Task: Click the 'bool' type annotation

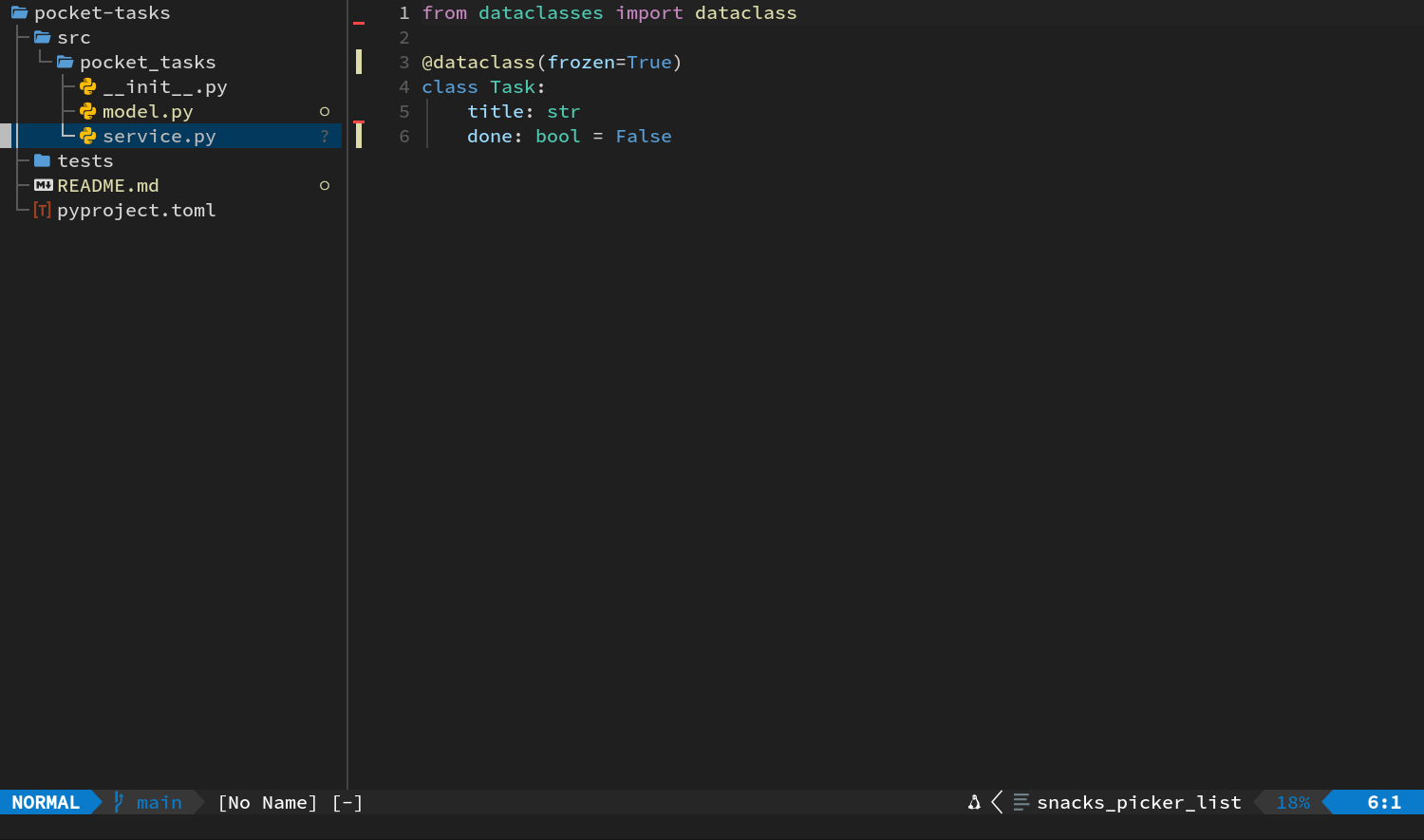Action: click(x=558, y=137)
